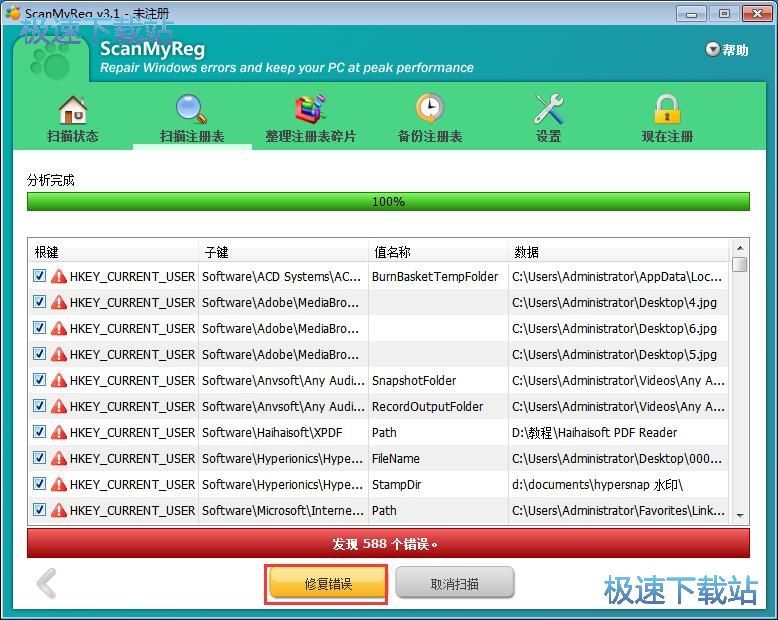This screenshot has height=620, width=778.
Task: Click the warning icon on Haihaisoft\XPDF row
Action: [59, 432]
